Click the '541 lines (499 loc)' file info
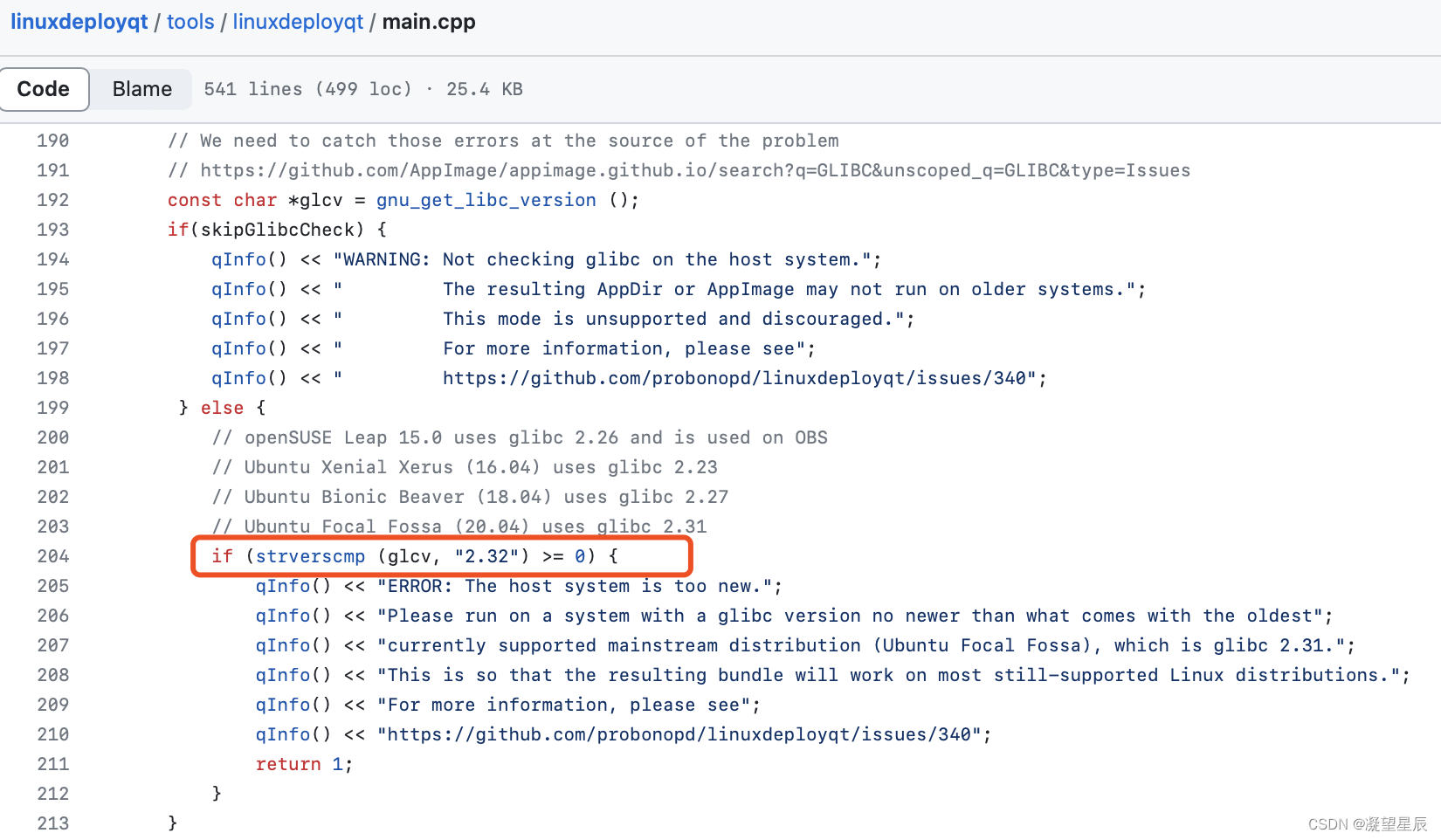This screenshot has height=840, width=1441. click(307, 89)
